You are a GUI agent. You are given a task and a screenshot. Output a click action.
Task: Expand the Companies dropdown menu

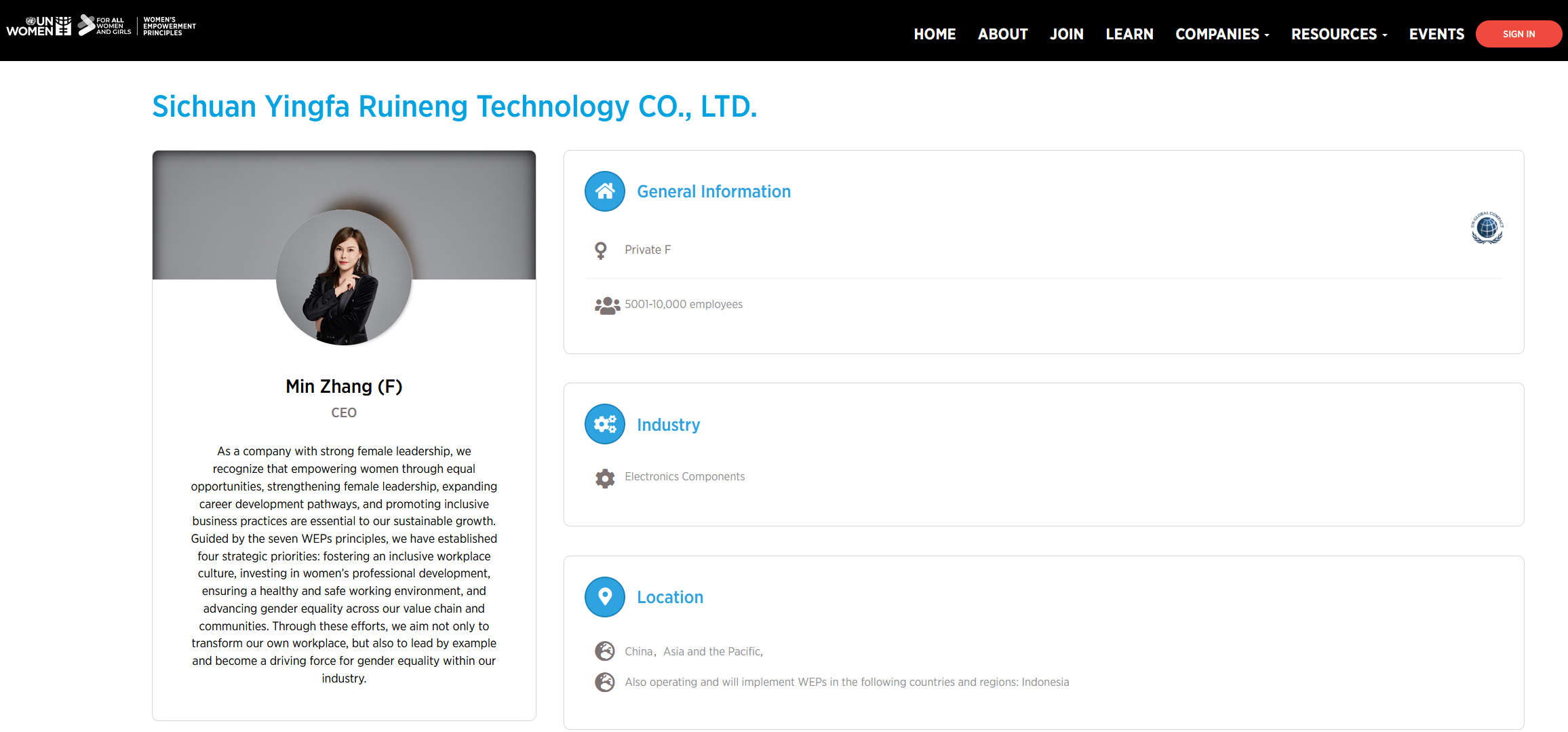click(x=1221, y=34)
